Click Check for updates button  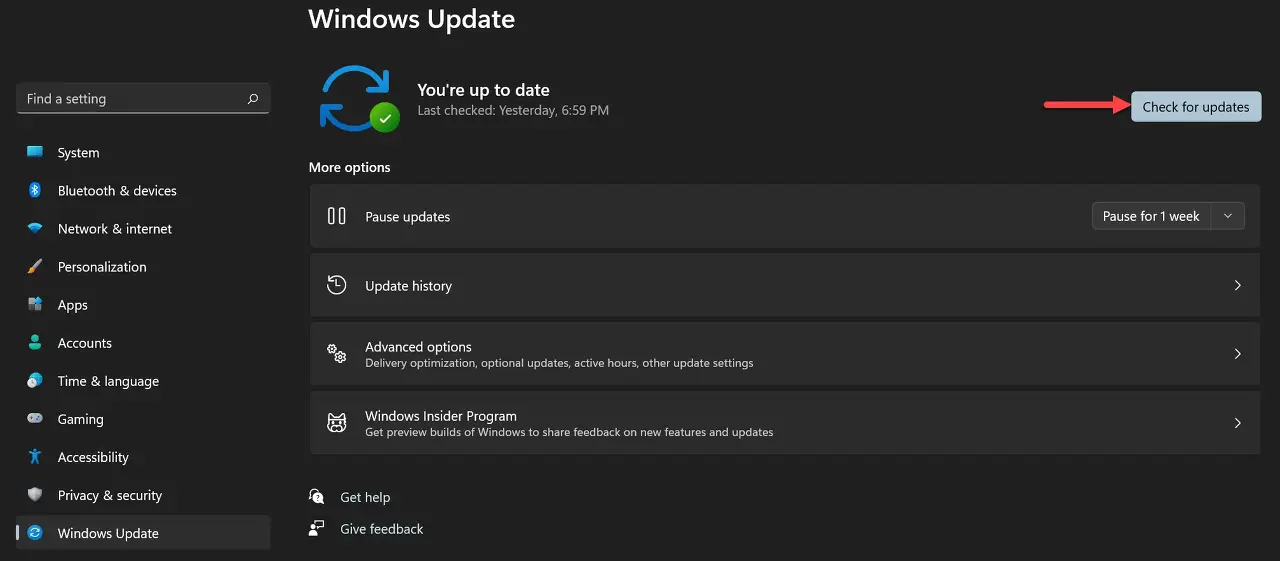1196,107
